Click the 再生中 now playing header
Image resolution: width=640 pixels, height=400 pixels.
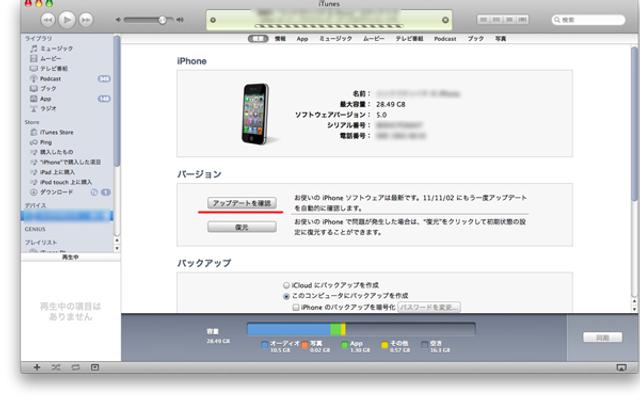70,257
